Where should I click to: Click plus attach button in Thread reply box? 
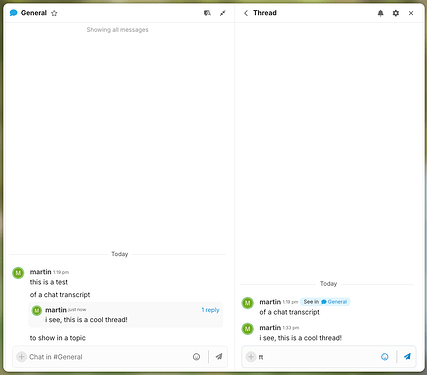point(251,357)
